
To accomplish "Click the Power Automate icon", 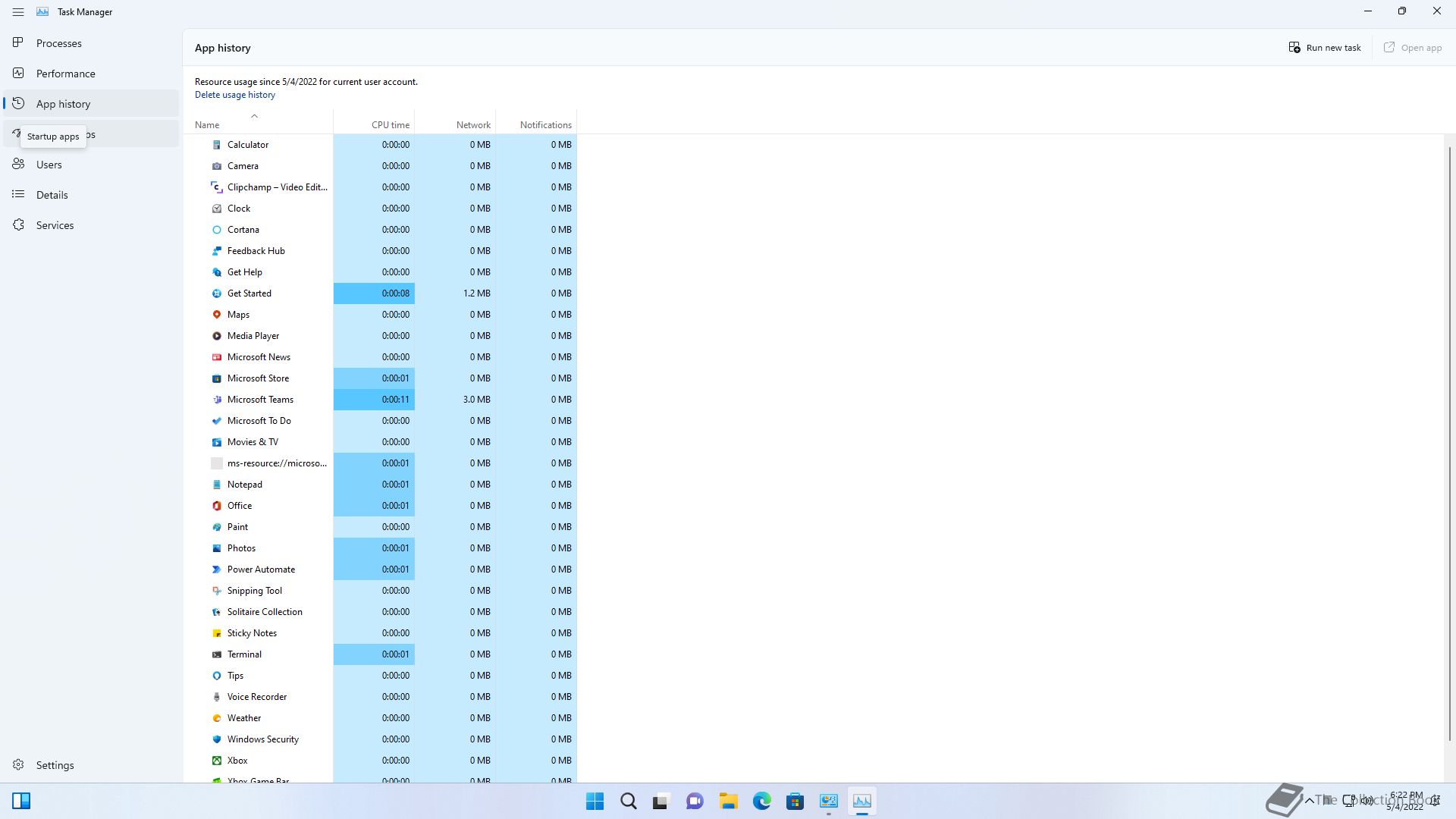I will [x=217, y=570].
